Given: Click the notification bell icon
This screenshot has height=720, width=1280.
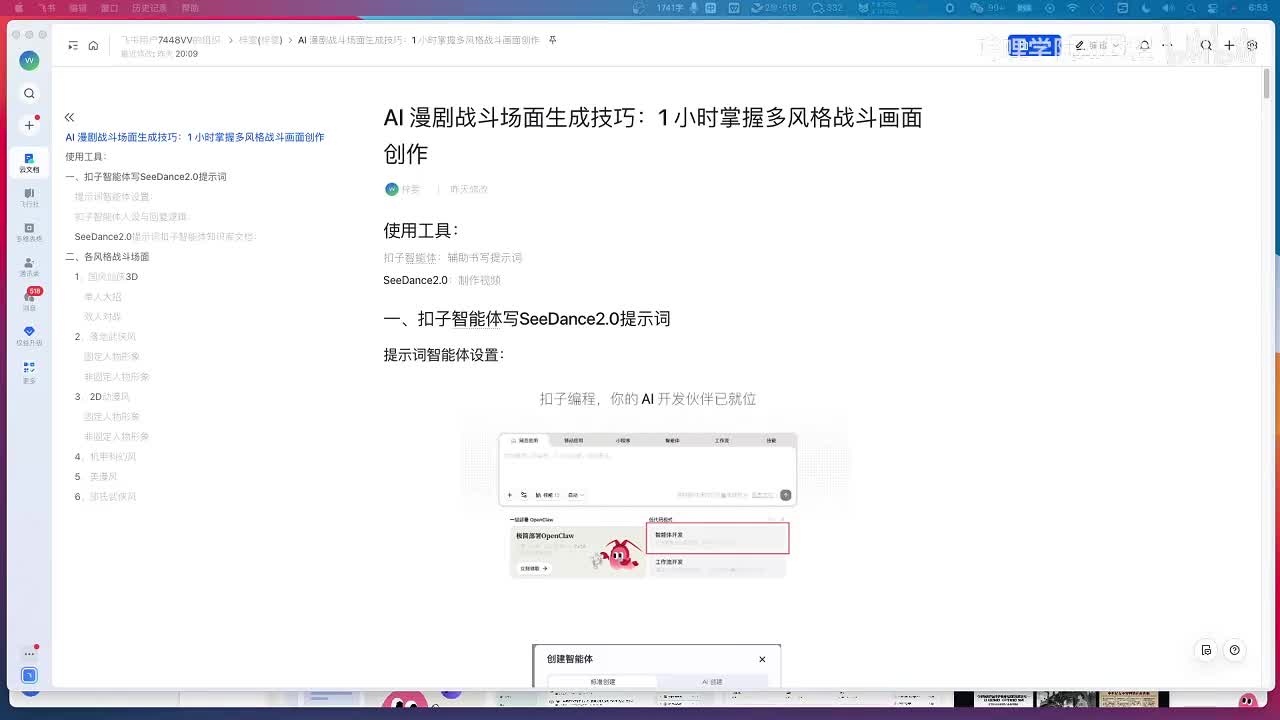Looking at the screenshot, I should click(x=1145, y=45).
